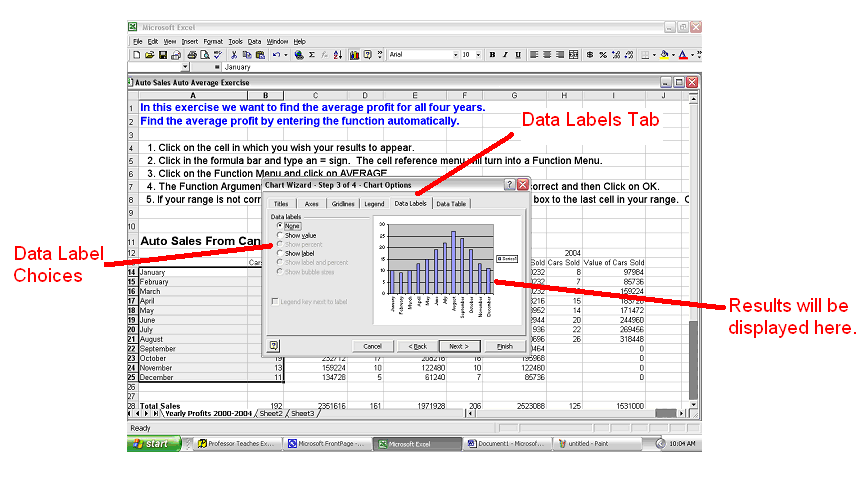Click the Save icon in the toolbar

click(162, 54)
